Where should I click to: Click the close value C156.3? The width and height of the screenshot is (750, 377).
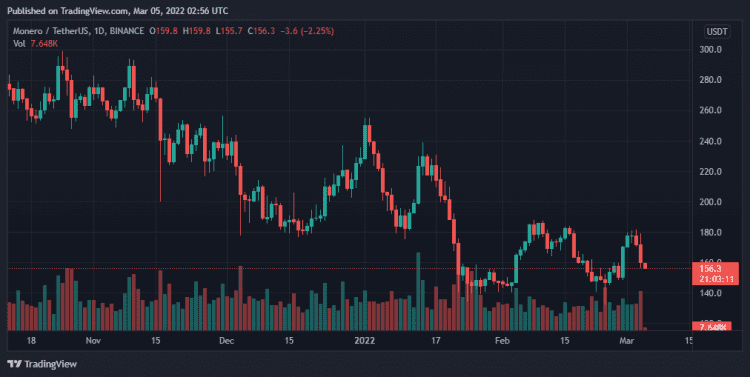[261, 31]
